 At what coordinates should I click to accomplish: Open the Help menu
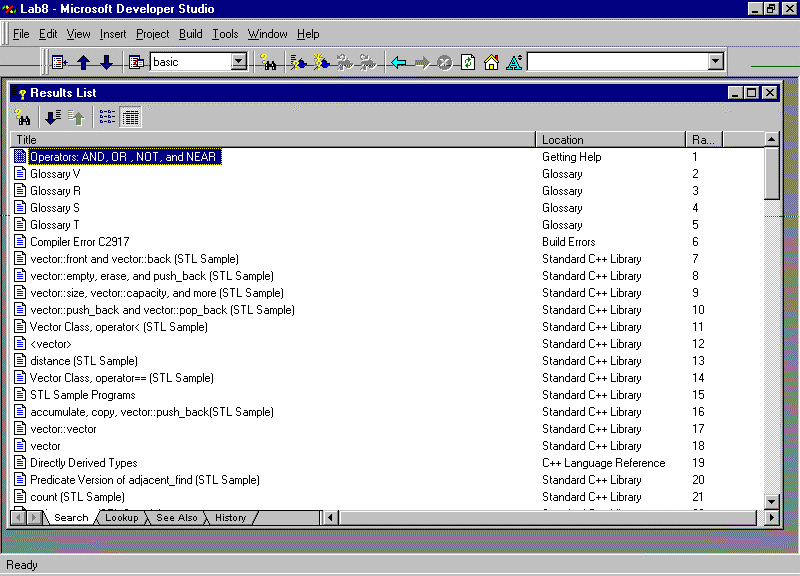click(308, 34)
